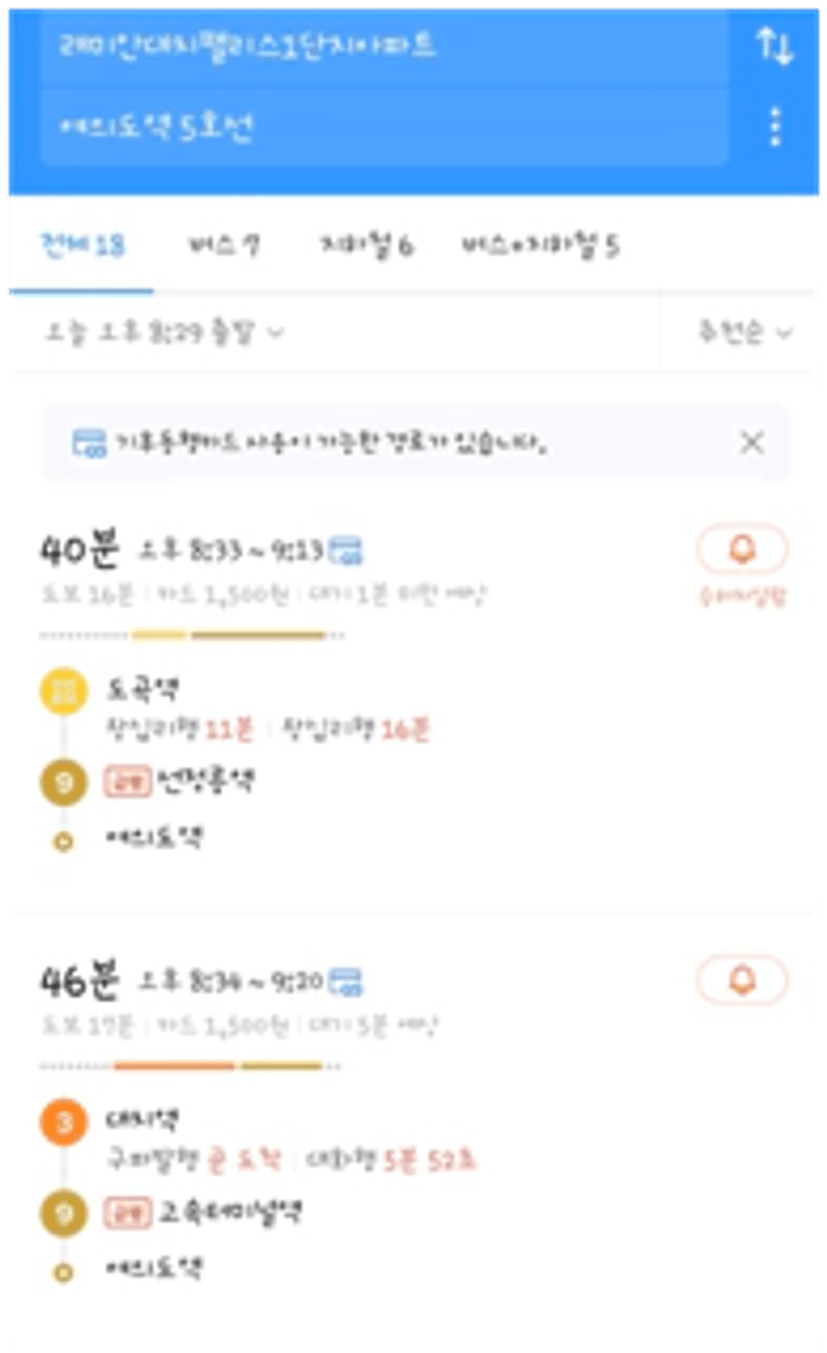Tap the climate card icon in the banner
Screen dimensions: 827x1353
click(90, 443)
